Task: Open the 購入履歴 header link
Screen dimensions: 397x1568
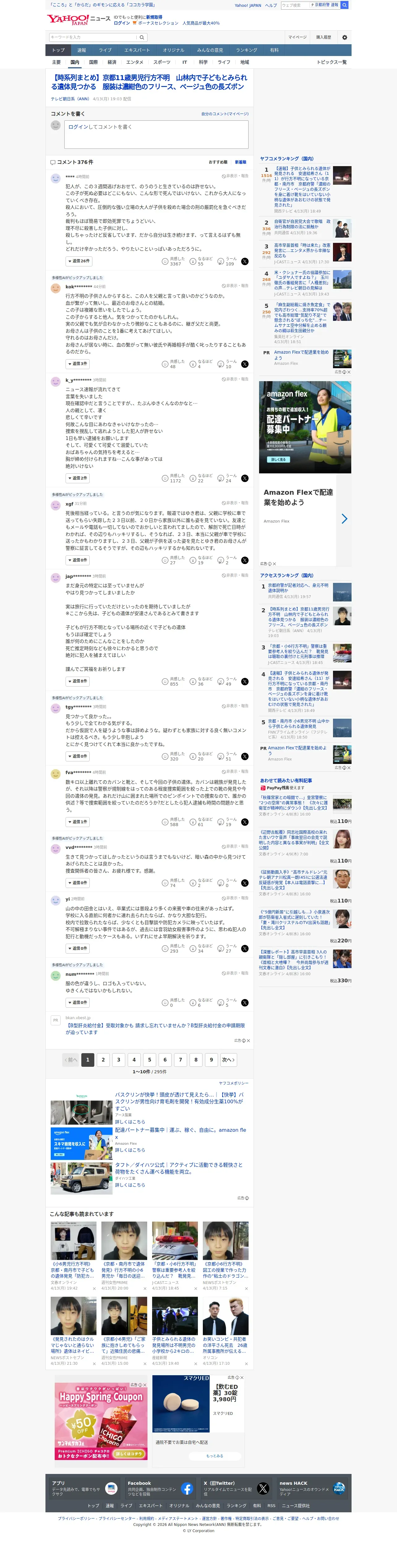Action: pos(323,37)
